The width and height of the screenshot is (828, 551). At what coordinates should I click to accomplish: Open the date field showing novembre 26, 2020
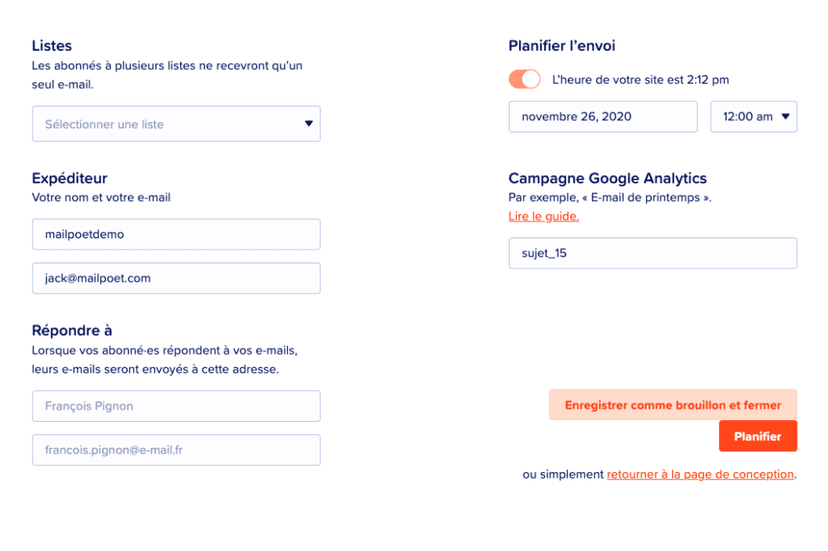602,116
